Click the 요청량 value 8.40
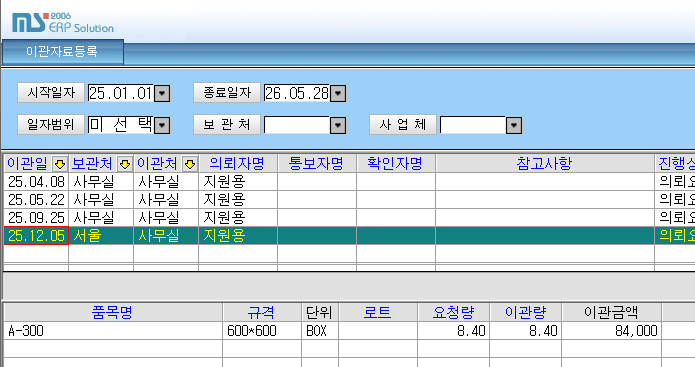Screen dimensions: 695x367 pyautogui.click(x=454, y=331)
